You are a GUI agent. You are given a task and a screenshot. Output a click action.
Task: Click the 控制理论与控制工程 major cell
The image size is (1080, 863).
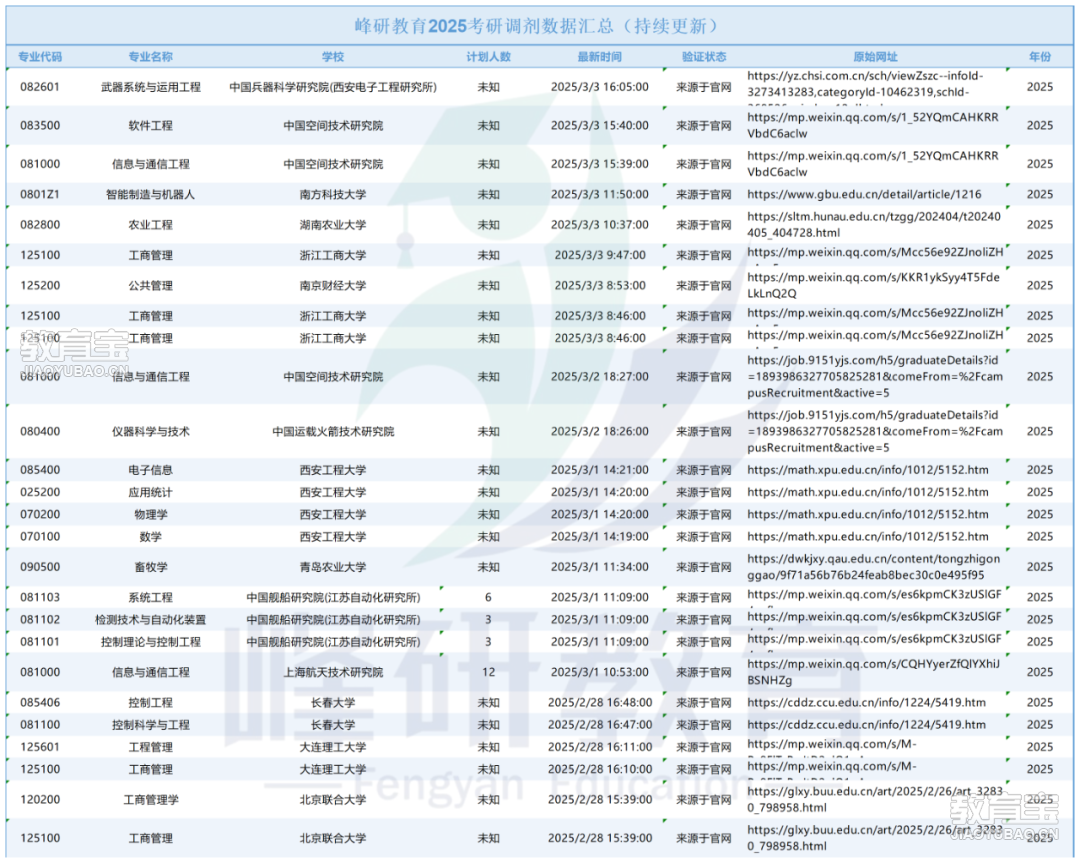[x=150, y=641]
